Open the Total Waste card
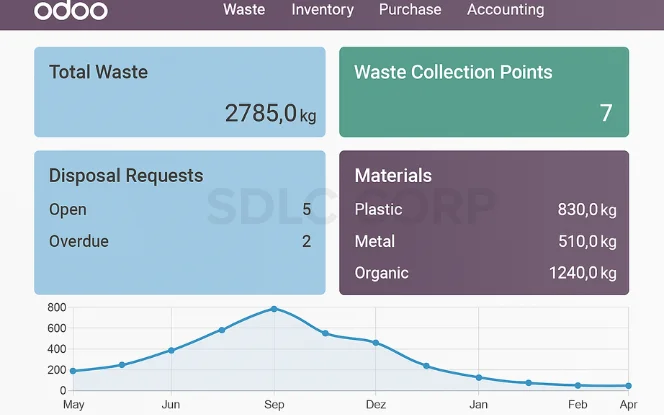The height and width of the screenshot is (415, 664). tap(180, 92)
